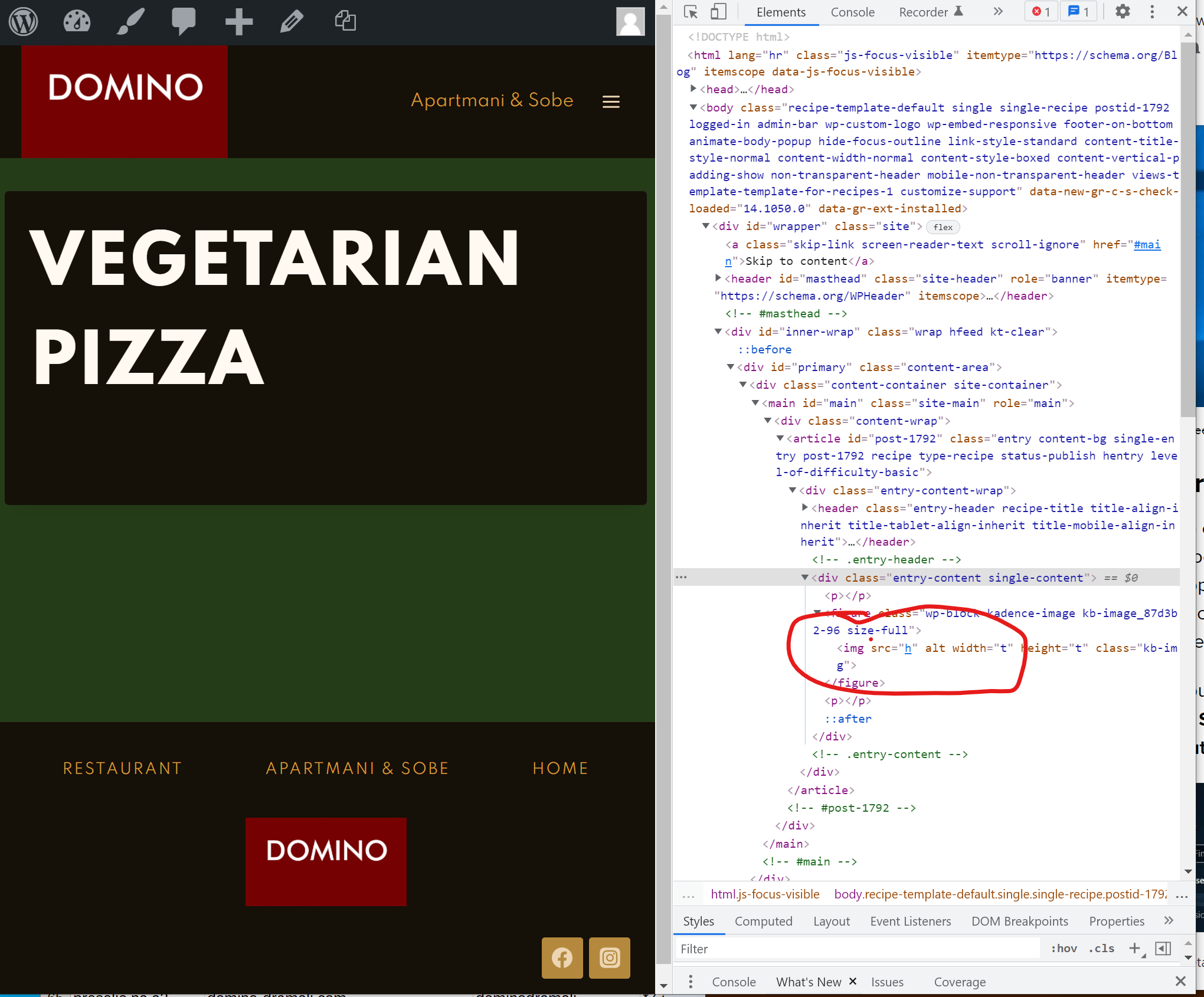Open the drawer three-dot menu
The width and height of the screenshot is (1204, 997).
click(x=691, y=982)
